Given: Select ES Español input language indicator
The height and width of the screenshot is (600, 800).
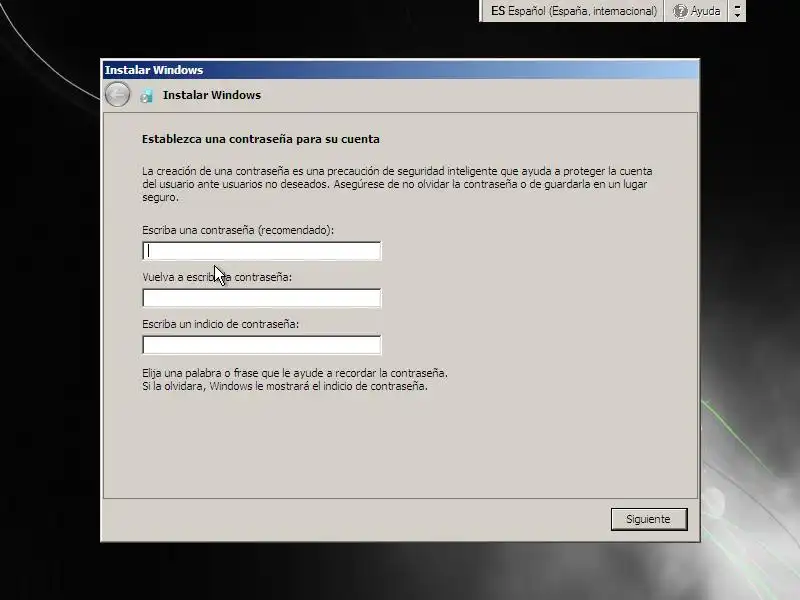Looking at the screenshot, I should pyautogui.click(x=573, y=11).
